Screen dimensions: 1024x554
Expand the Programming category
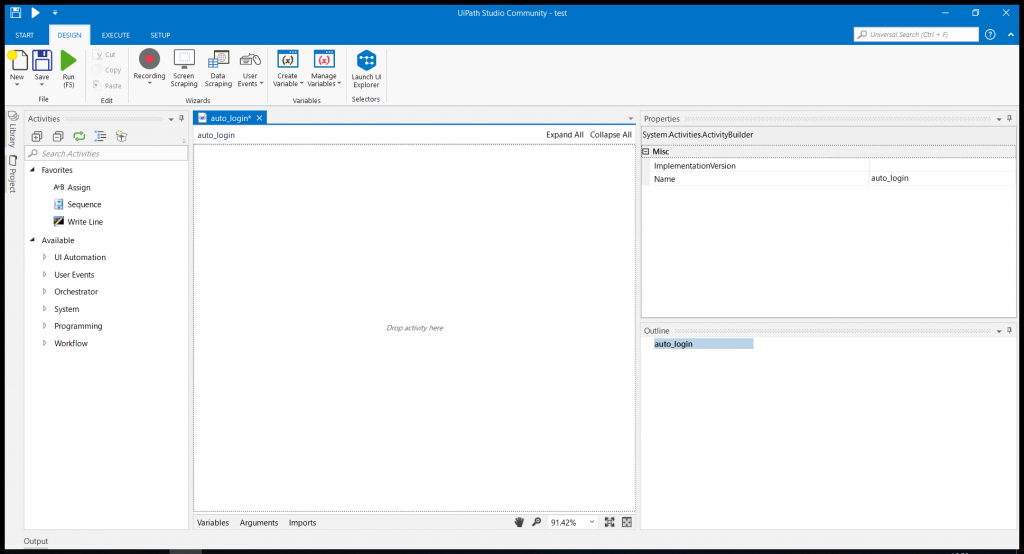pos(44,325)
